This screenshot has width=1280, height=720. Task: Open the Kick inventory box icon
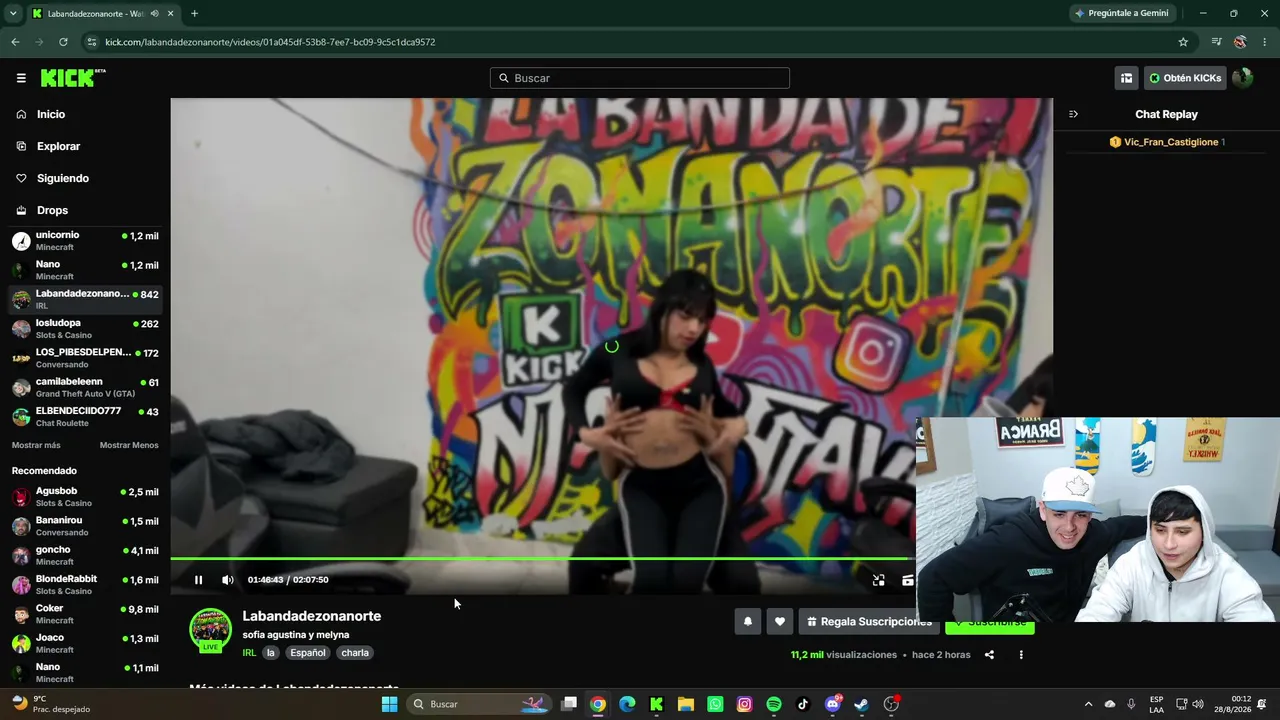click(x=1126, y=78)
